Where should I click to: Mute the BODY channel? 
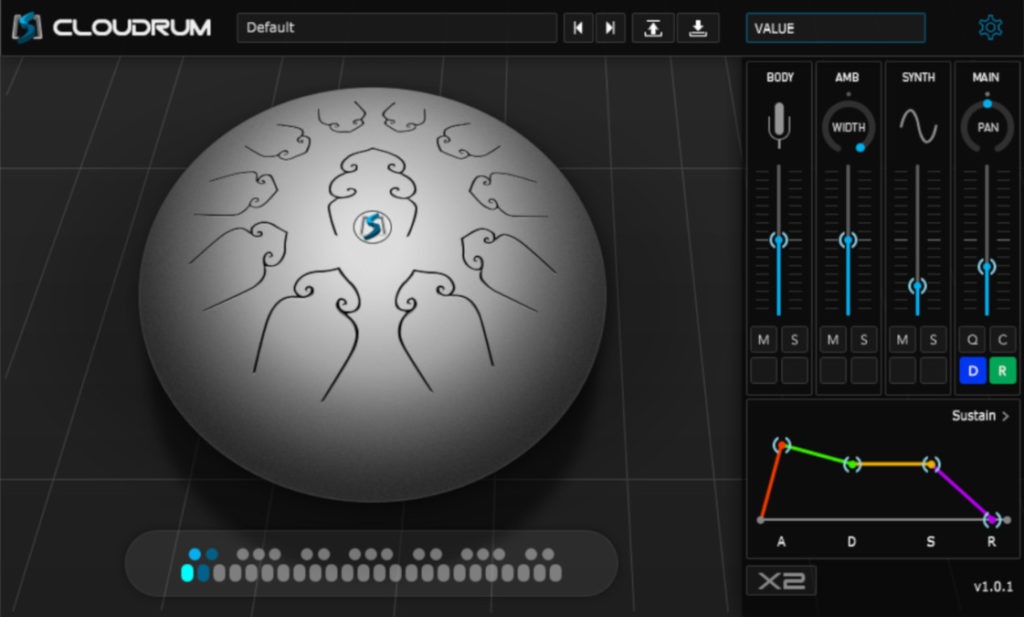click(x=763, y=340)
